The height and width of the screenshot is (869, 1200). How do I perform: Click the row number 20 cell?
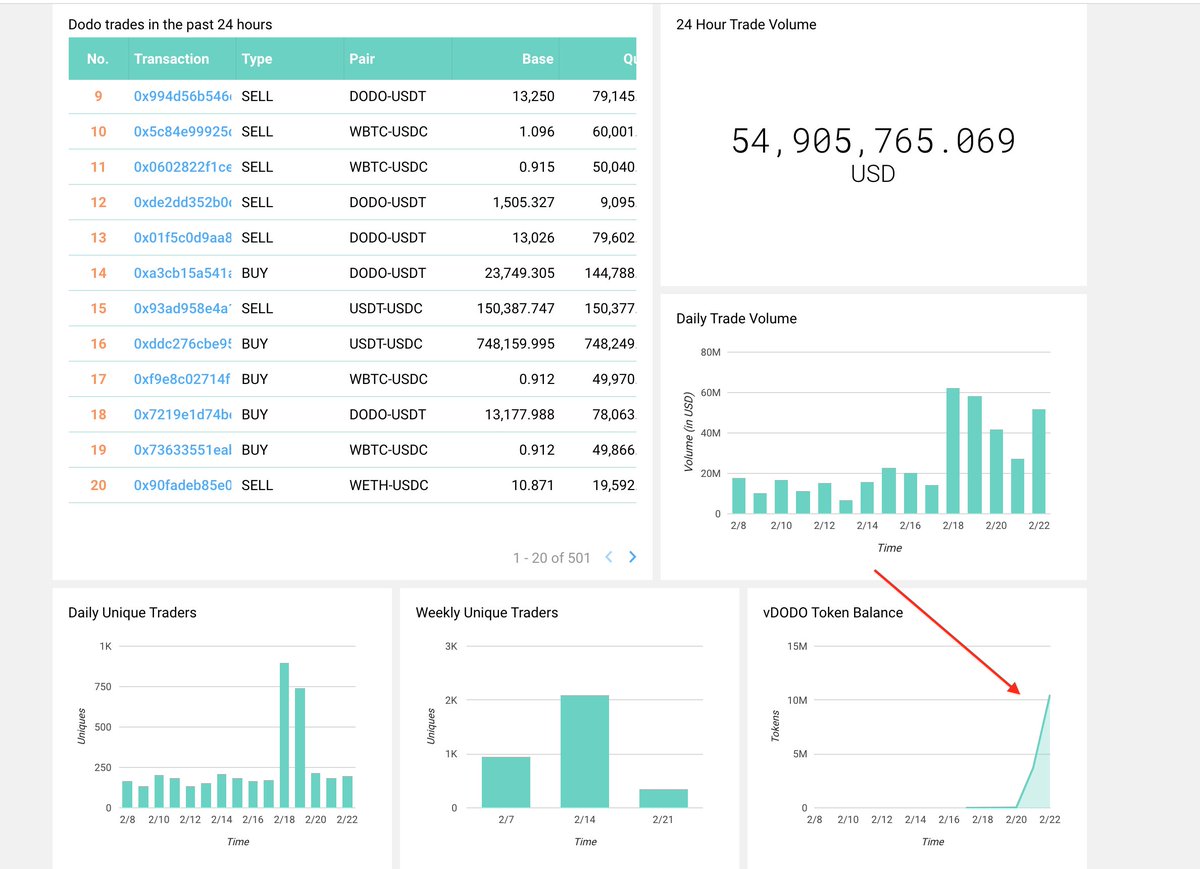click(x=98, y=485)
